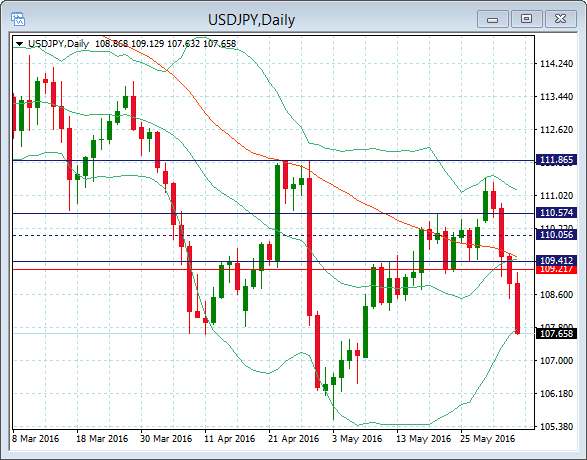Click the 11 Apr 2016 date label
587x460 pixels.
pyautogui.click(x=229, y=439)
